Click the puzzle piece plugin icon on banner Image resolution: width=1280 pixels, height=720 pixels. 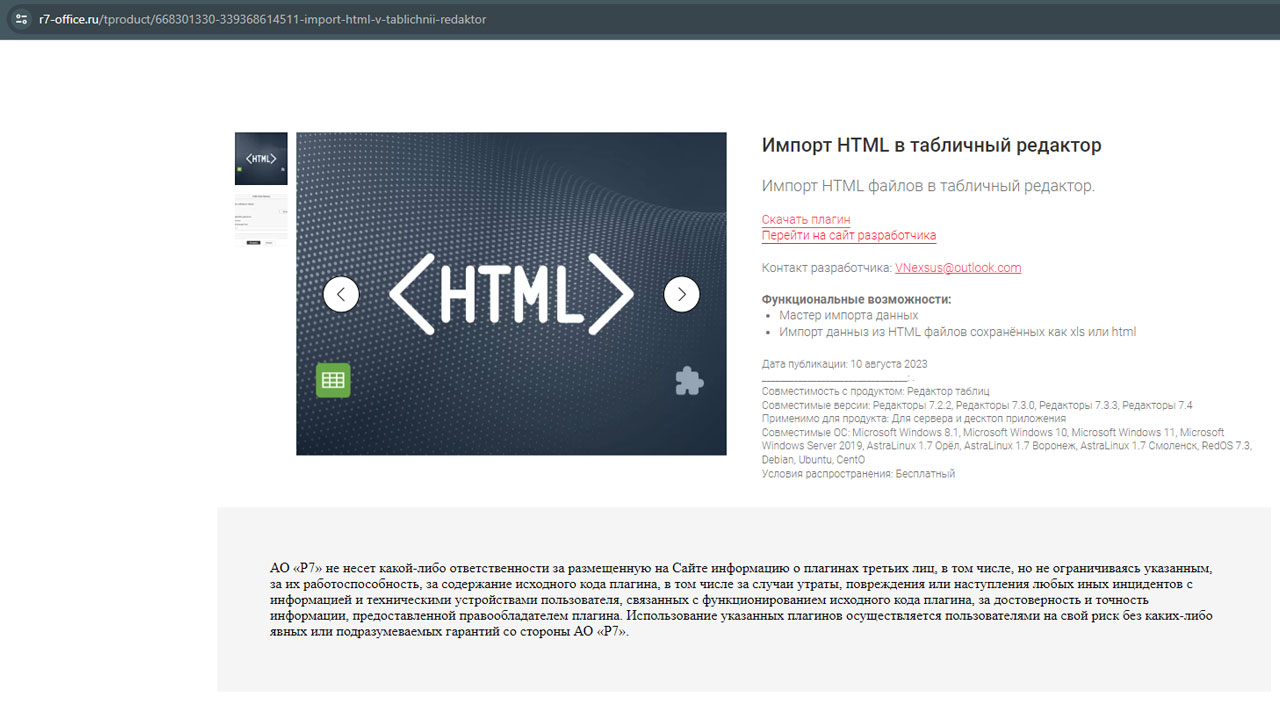pyautogui.click(x=689, y=381)
